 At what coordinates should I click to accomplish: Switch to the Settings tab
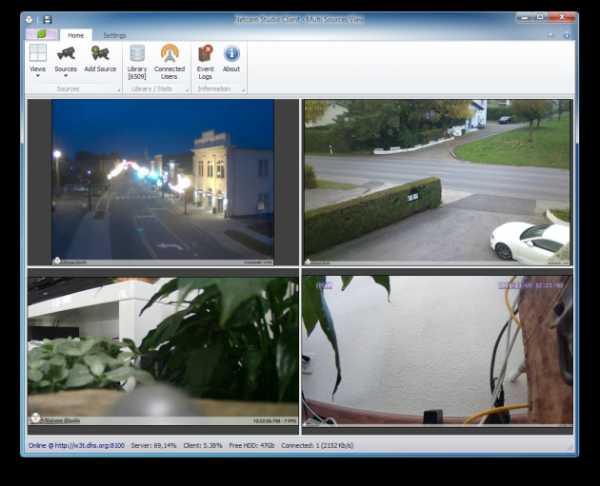[115, 35]
